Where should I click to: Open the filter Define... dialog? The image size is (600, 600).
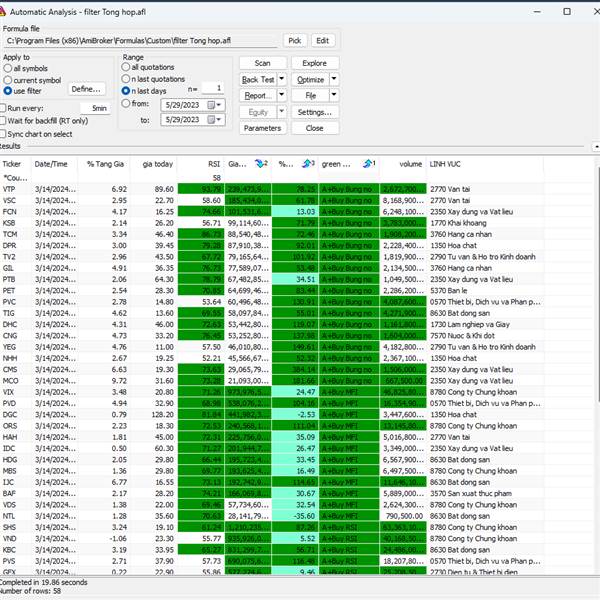[x=87, y=89]
